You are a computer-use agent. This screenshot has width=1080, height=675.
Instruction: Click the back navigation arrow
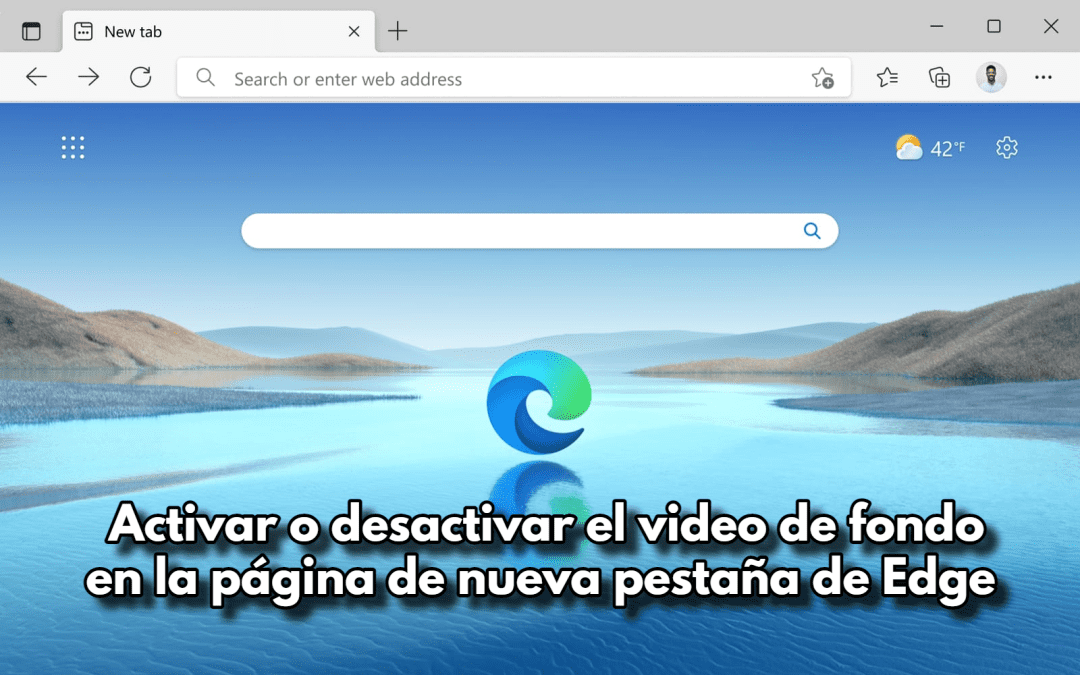point(36,77)
